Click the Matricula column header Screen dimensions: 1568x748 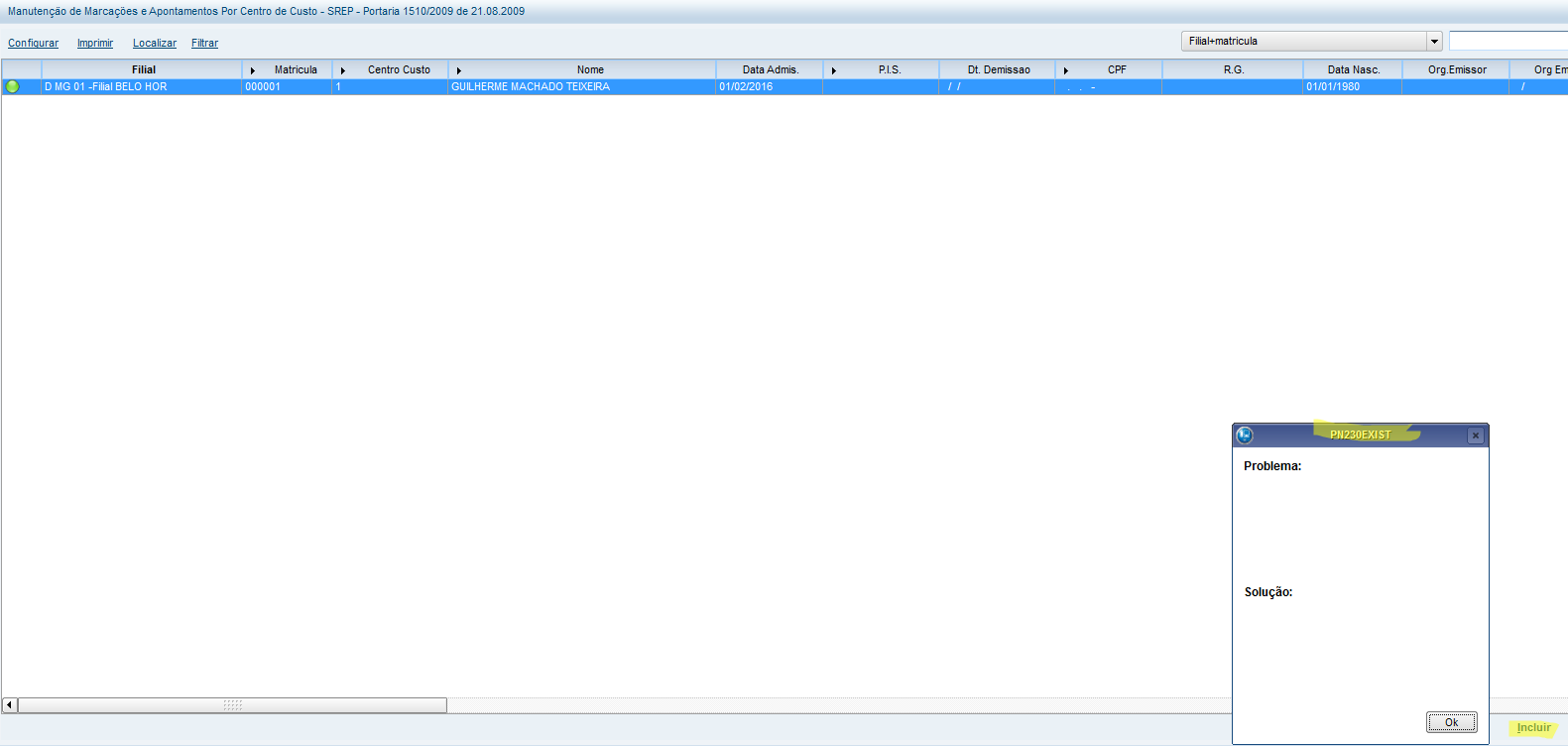[x=296, y=69]
